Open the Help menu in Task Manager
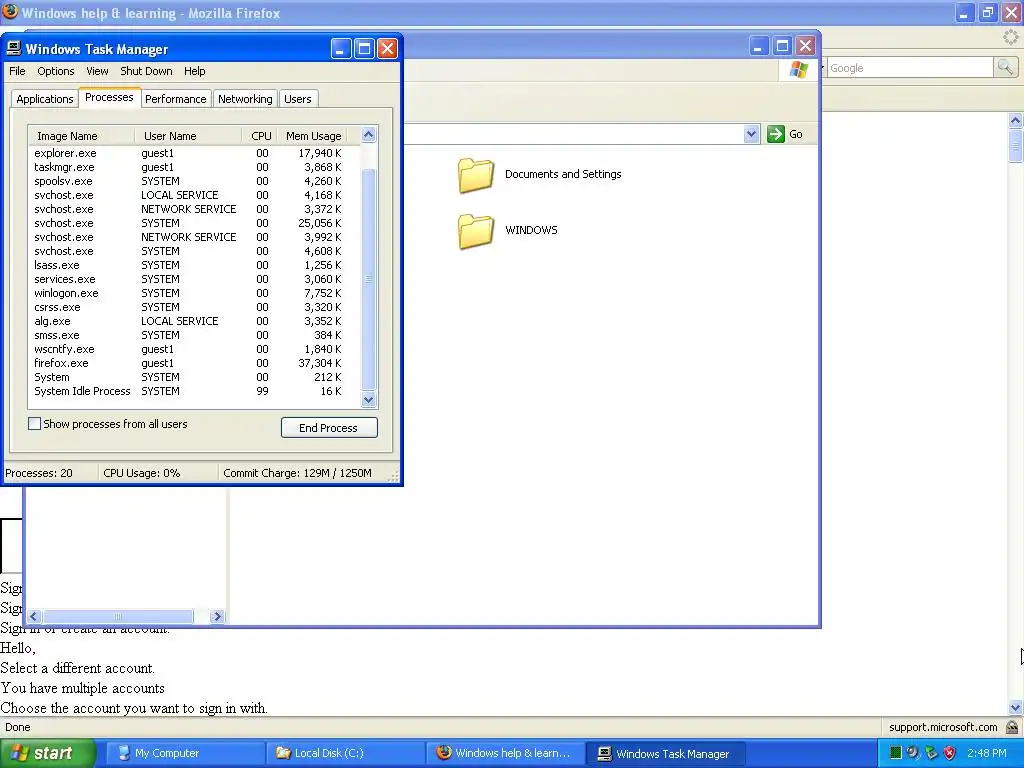Viewport: 1024px width, 768px height. (195, 71)
